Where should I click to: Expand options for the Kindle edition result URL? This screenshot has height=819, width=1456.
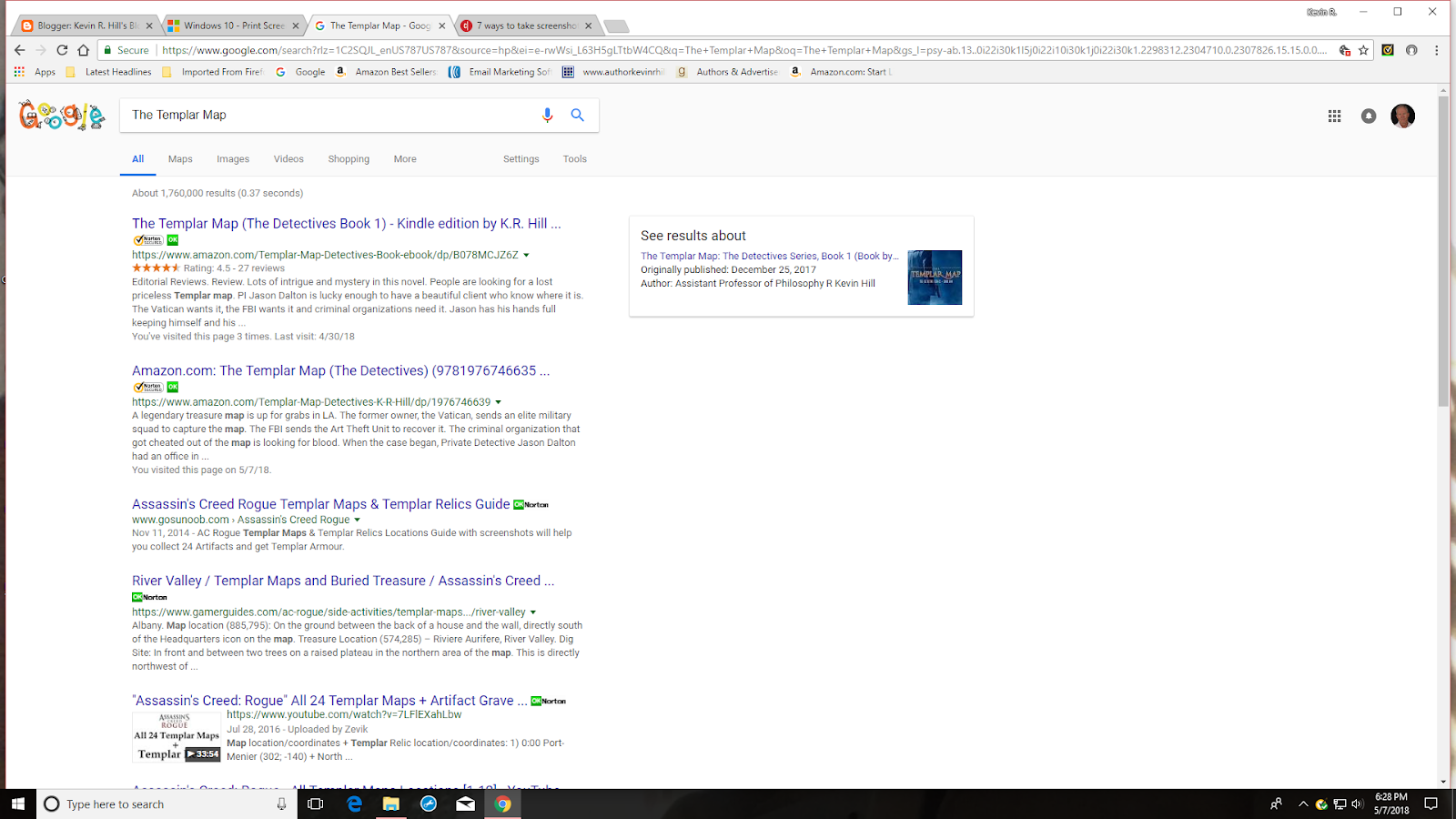click(x=526, y=256)
